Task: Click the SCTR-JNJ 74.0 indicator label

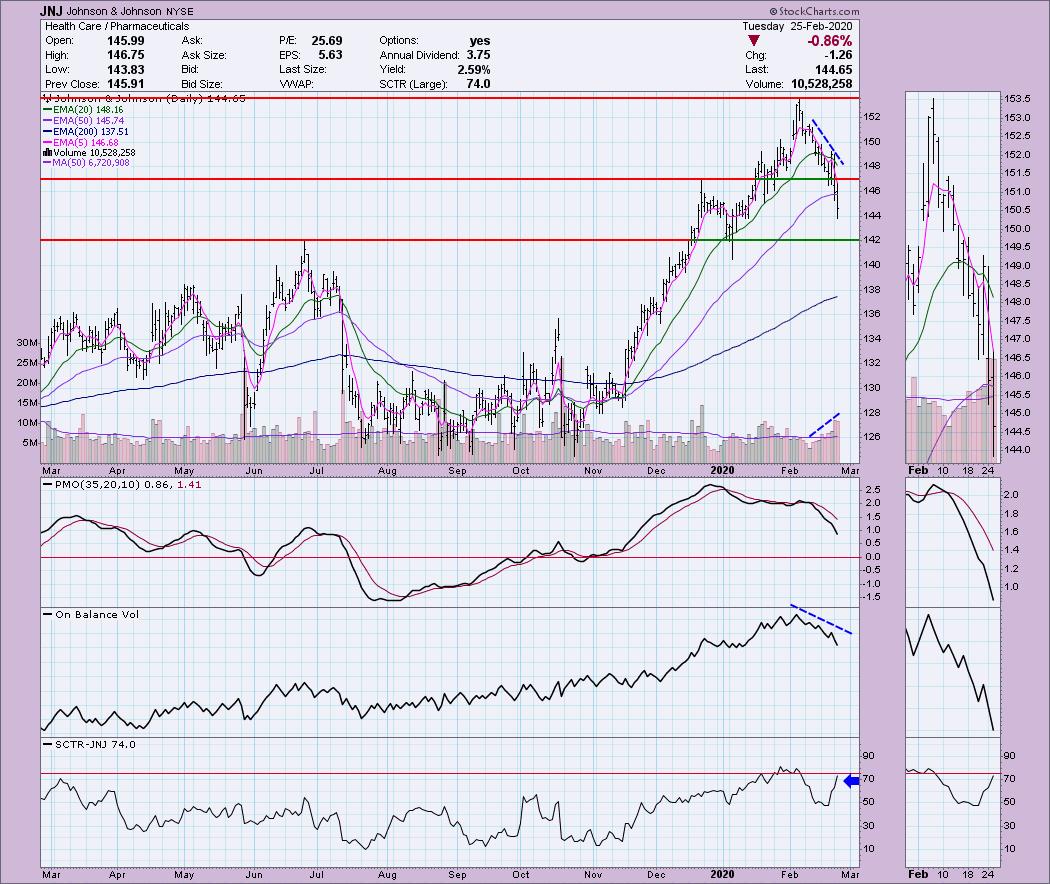Action: [95, 744]
